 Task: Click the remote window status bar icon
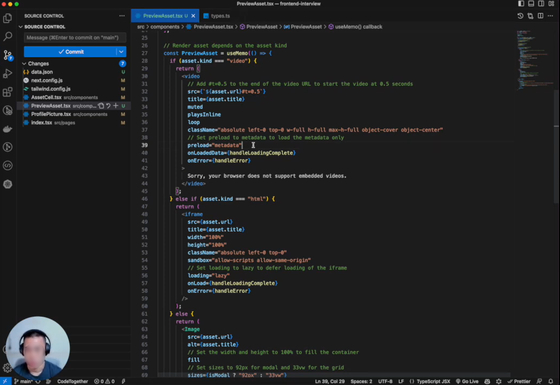tap(5, 381)
